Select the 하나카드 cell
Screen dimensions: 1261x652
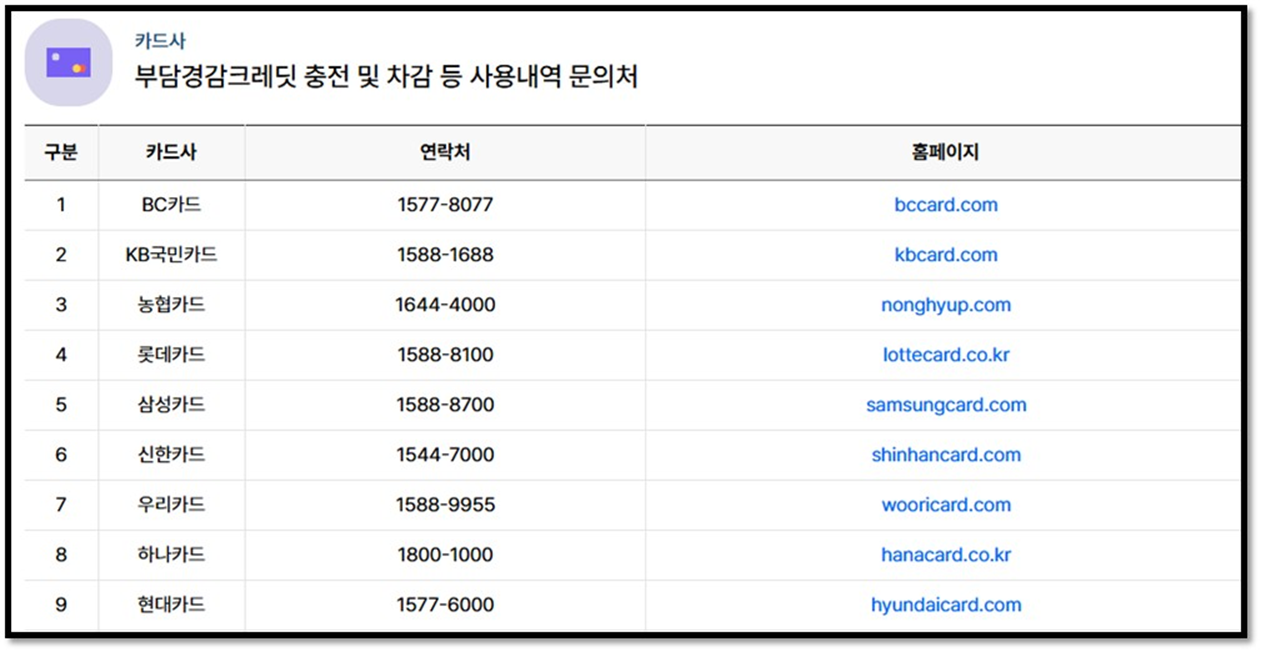coord(171,555)
